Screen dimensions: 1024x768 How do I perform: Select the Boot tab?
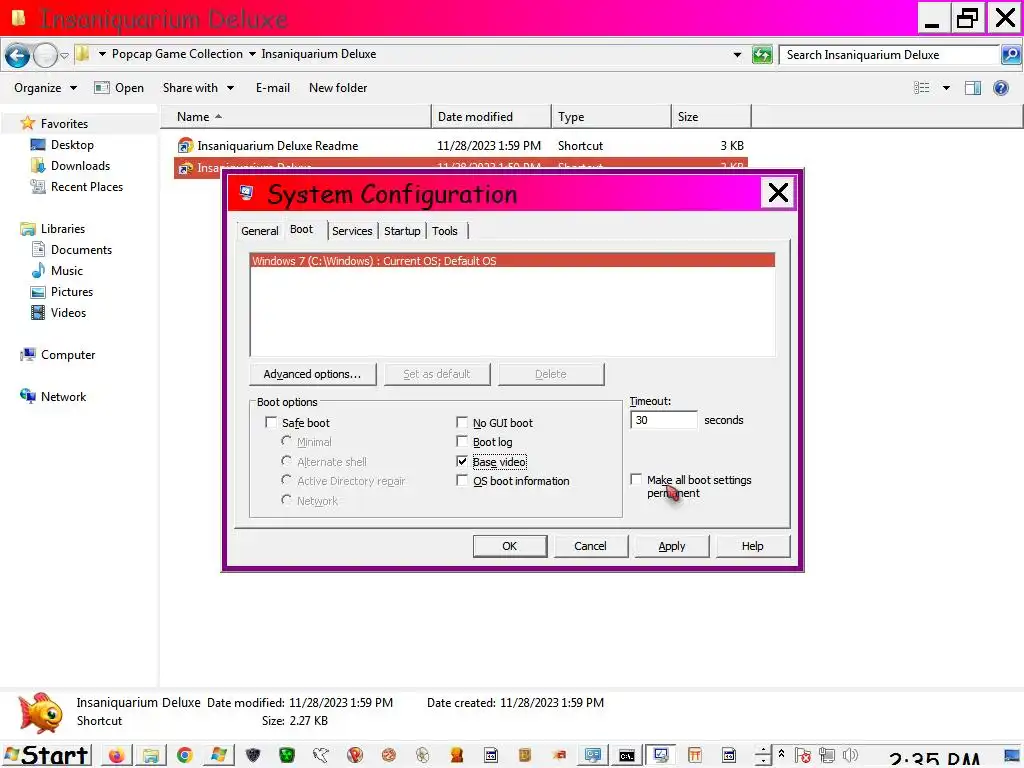(x=301, y=229)
